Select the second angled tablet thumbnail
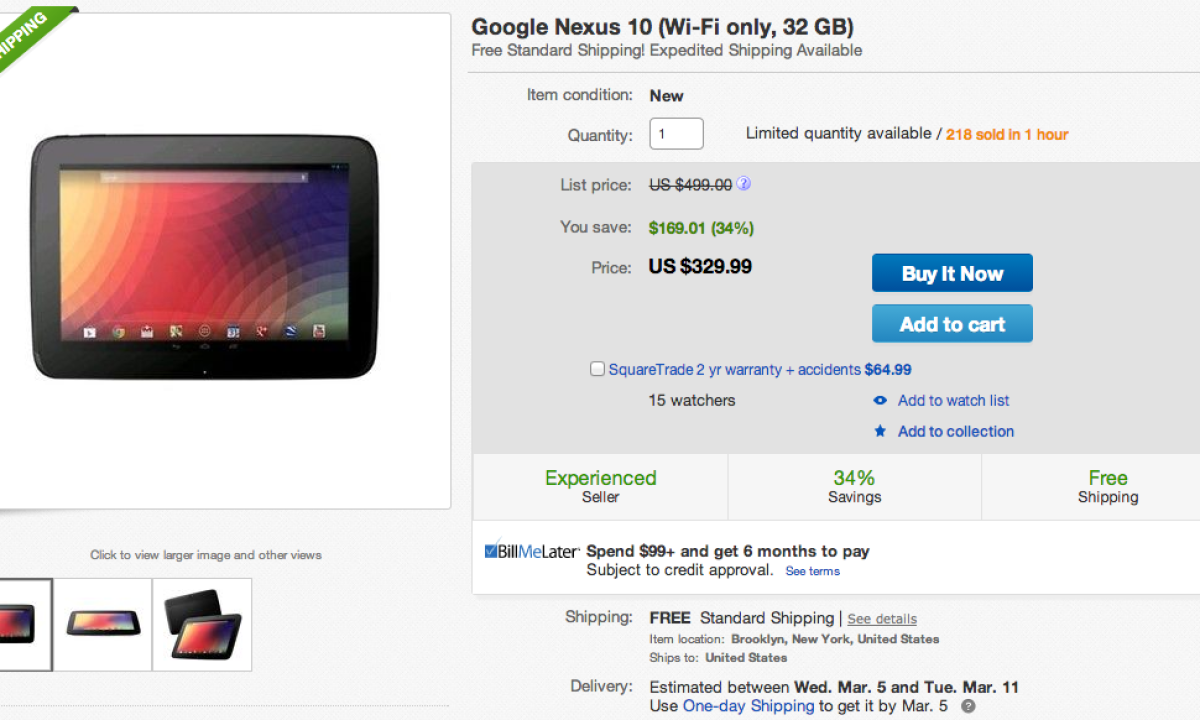 tap(103, 624)
